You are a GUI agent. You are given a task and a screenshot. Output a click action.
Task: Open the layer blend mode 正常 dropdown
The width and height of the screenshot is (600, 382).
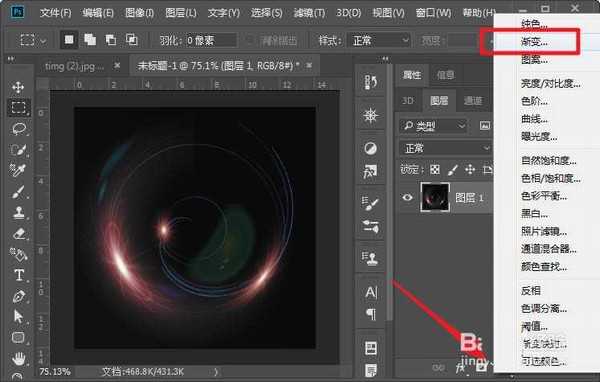(446, 148)
